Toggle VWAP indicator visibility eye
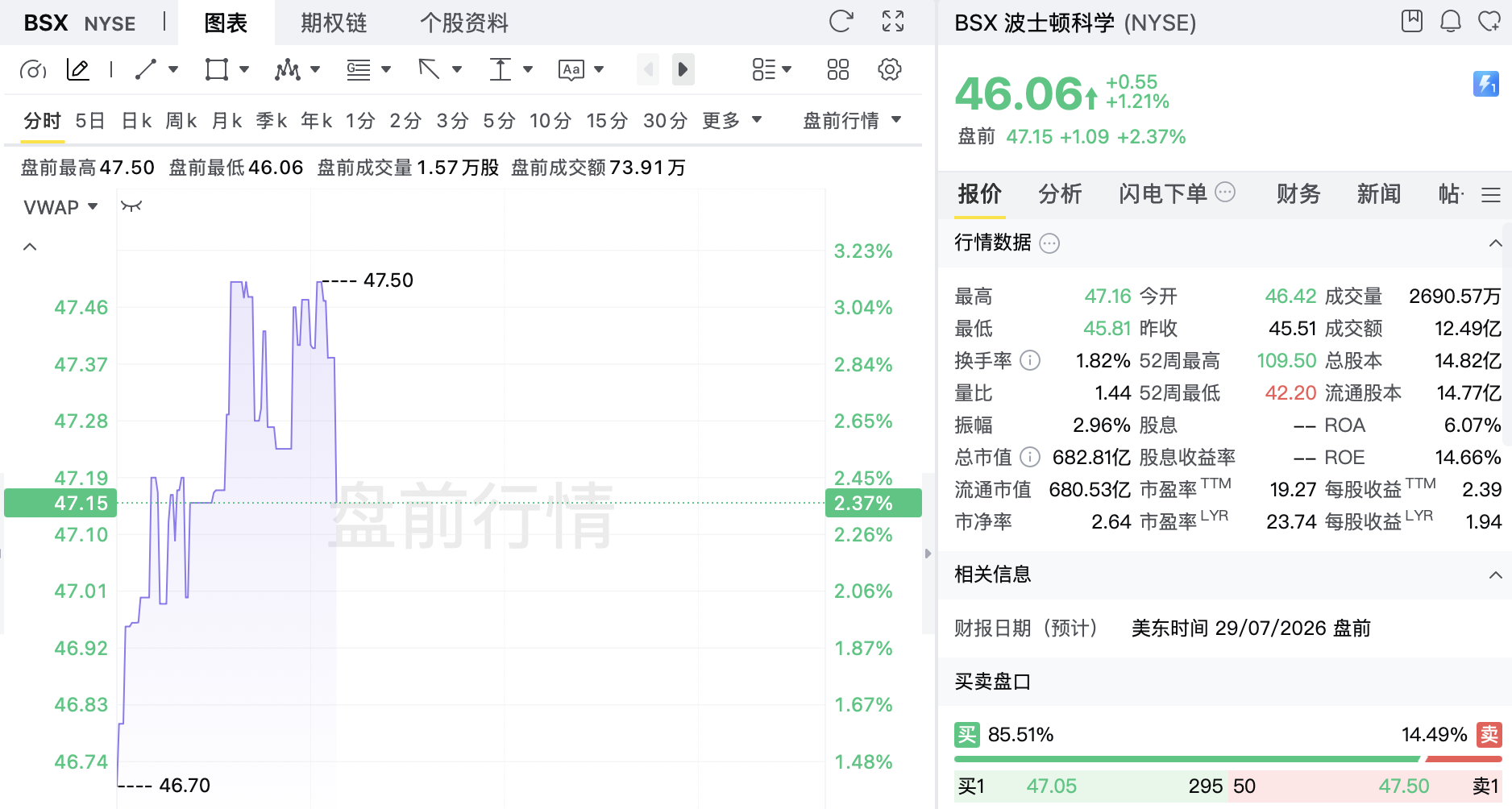Viewport: 1512px width, 809px height. click(131, 206)
